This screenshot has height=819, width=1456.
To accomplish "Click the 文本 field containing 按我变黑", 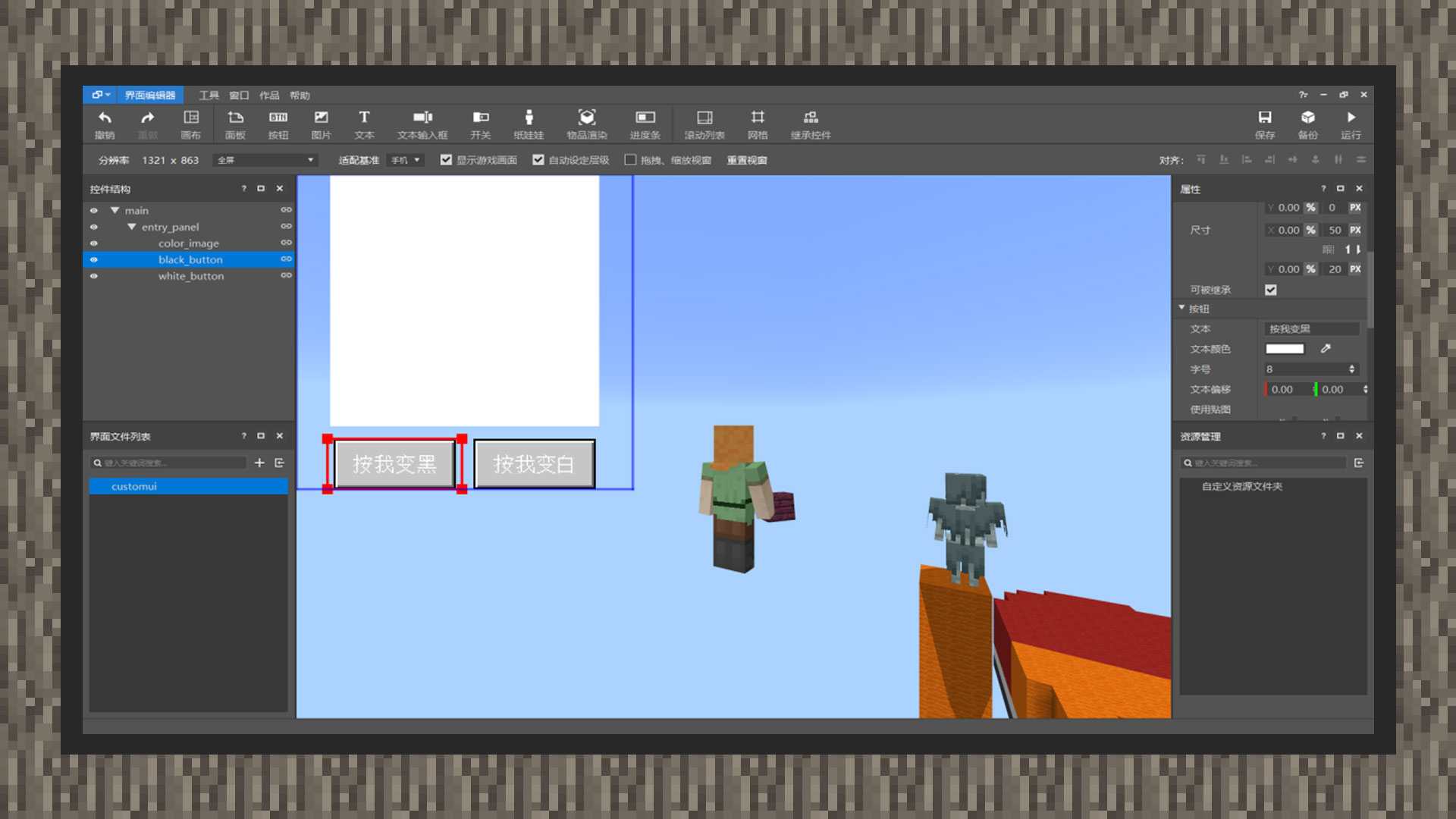I will [1312, 329].
